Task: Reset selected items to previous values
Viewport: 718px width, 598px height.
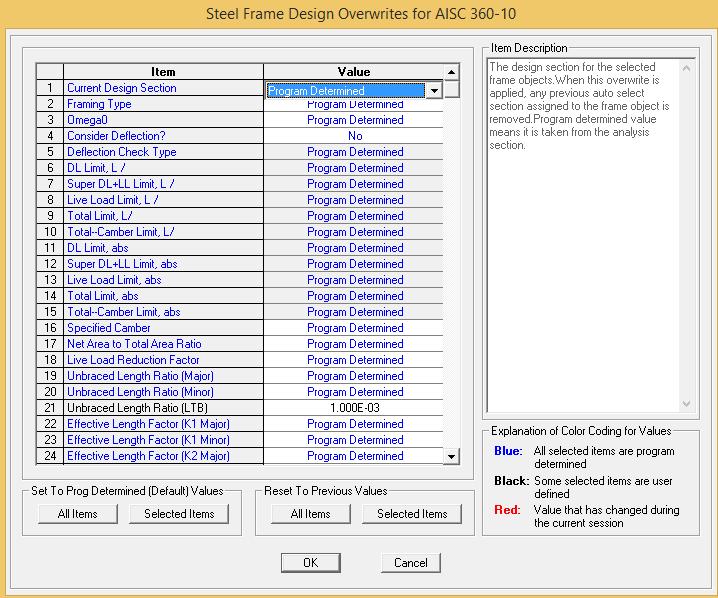Action: click(412, 514)
